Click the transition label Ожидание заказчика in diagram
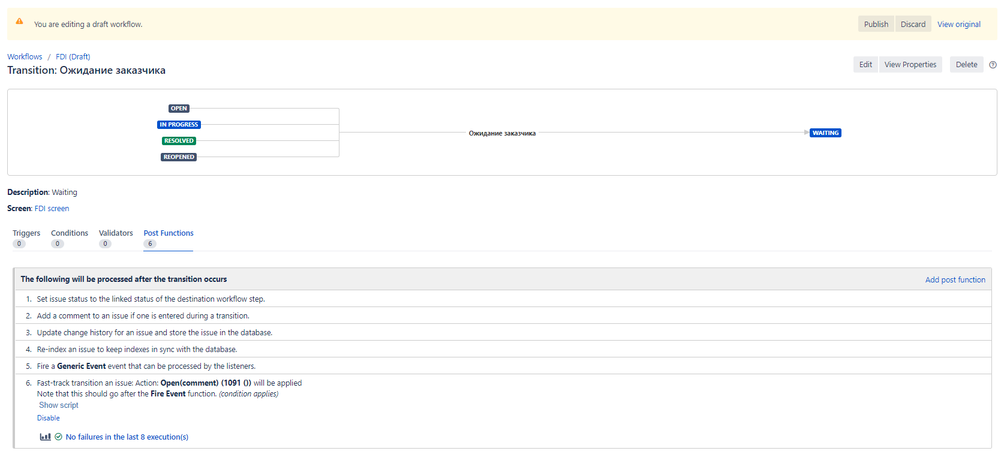998x466 pixels. 502,134
